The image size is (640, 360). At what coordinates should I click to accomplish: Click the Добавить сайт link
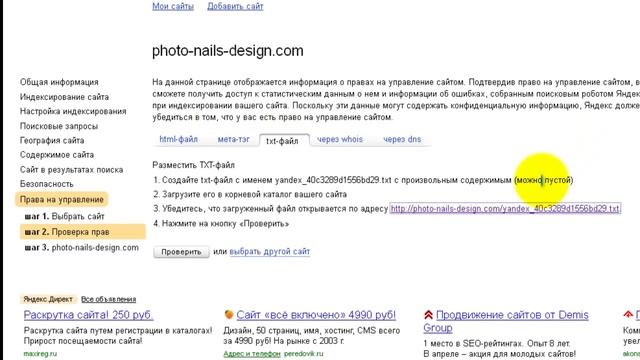pos(235,6)
